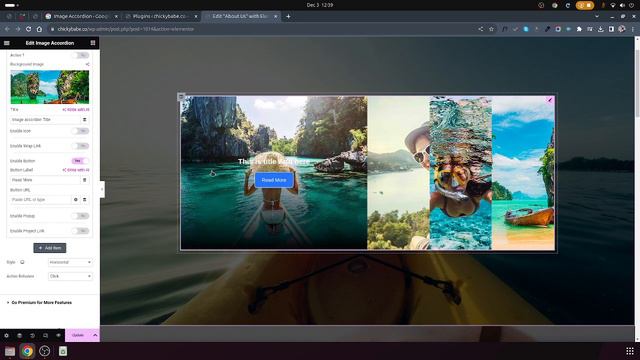
Task: Click dynamic tags icon beside Background Image
Action: pos(87,64)
